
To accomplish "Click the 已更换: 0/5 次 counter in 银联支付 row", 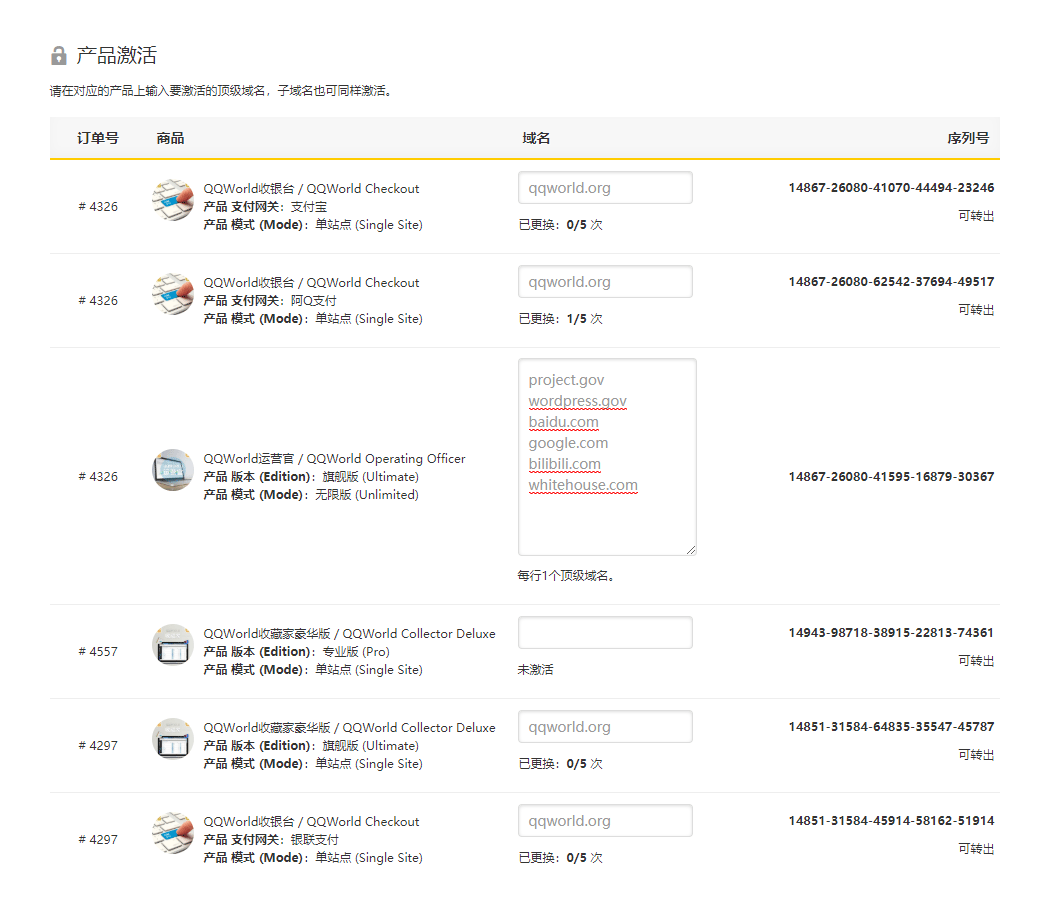I will point(560,857).
